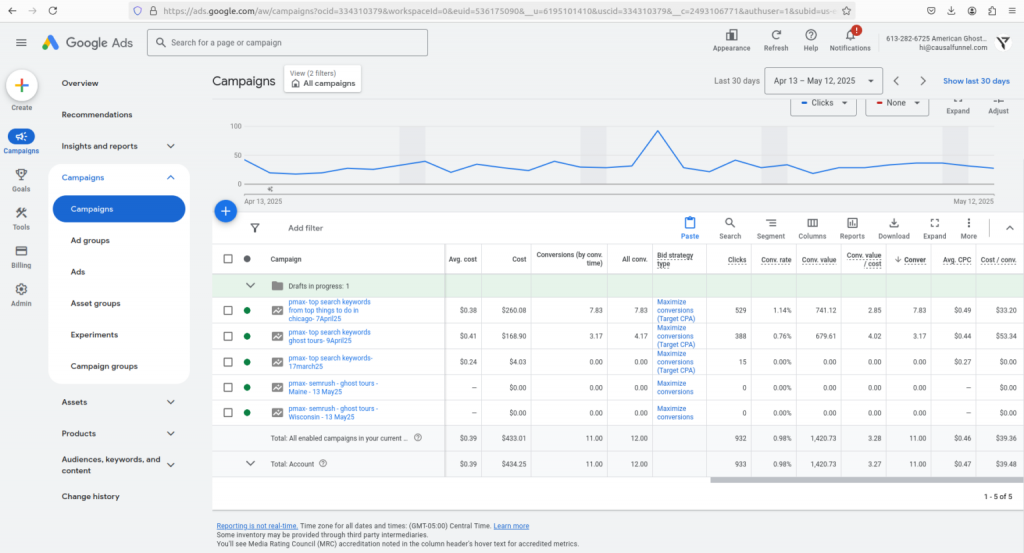
Task: Click the Download icon above the table
Action: [893, 227]
